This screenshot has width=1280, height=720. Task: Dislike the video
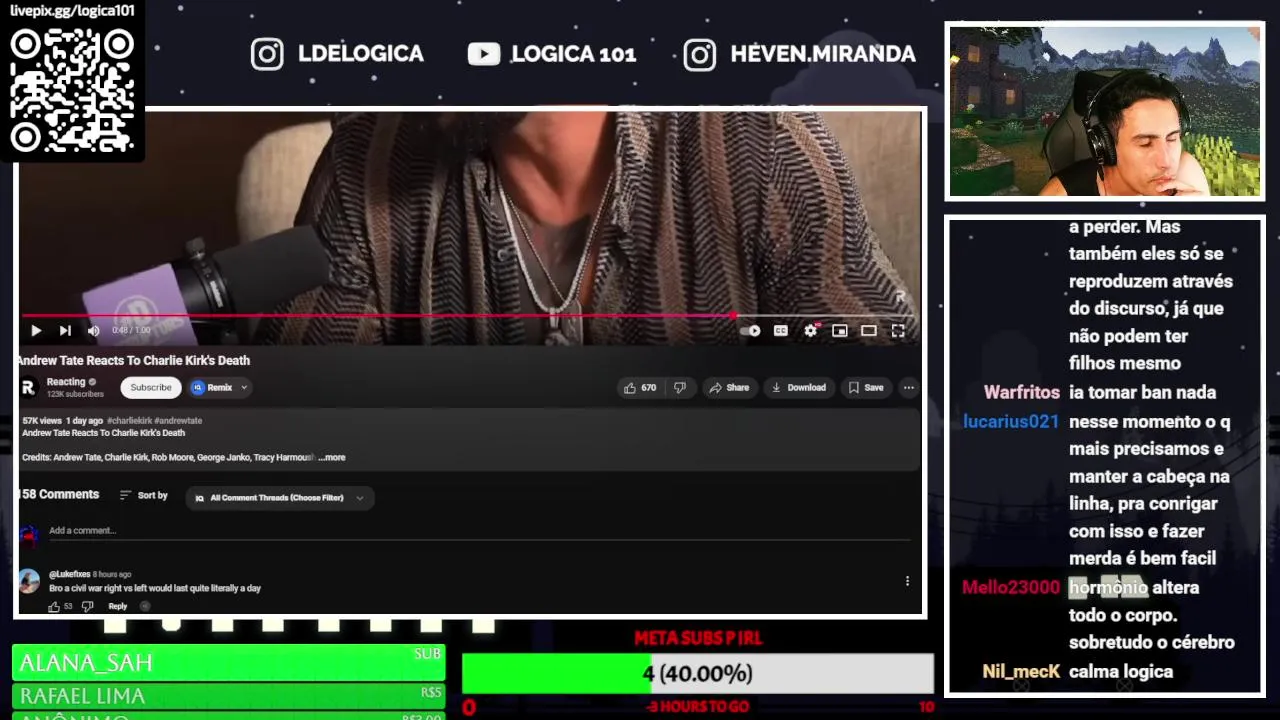[x=680, y=388]
